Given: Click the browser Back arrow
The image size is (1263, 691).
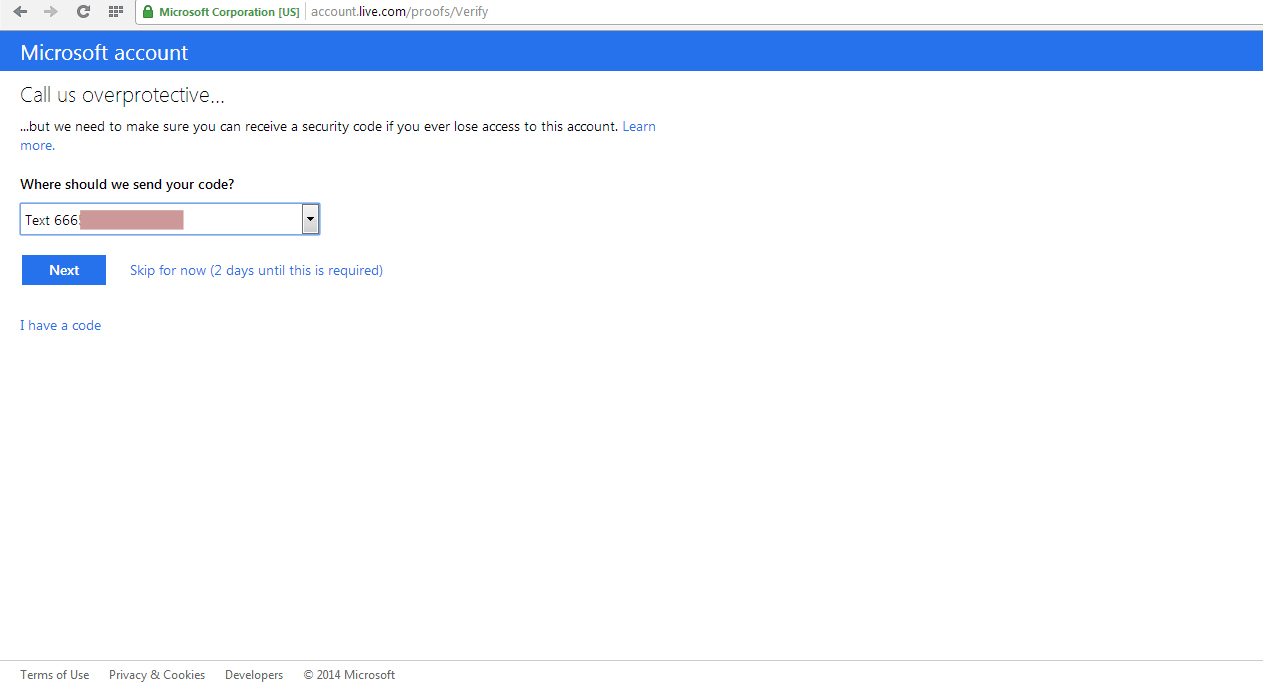Looking at the screenshot, I should tap(20, 12).
